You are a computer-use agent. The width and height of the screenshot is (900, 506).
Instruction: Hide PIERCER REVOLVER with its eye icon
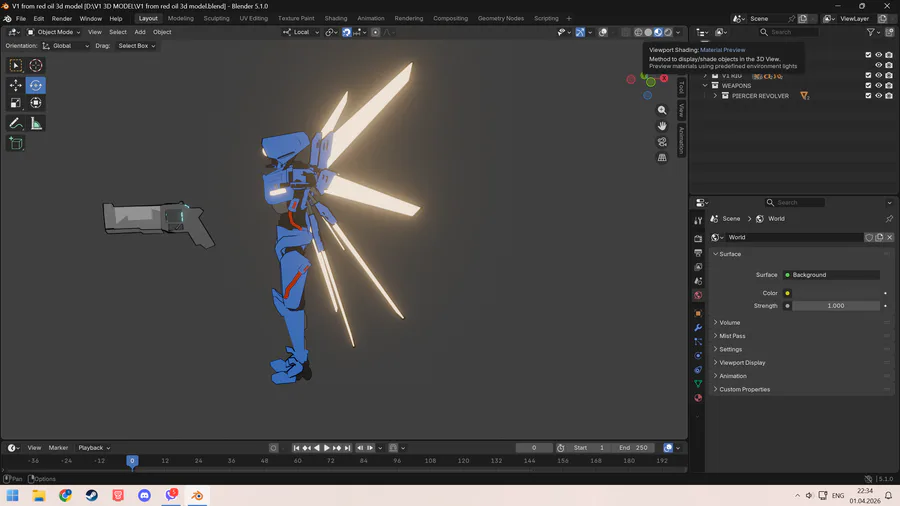[879, 96]
